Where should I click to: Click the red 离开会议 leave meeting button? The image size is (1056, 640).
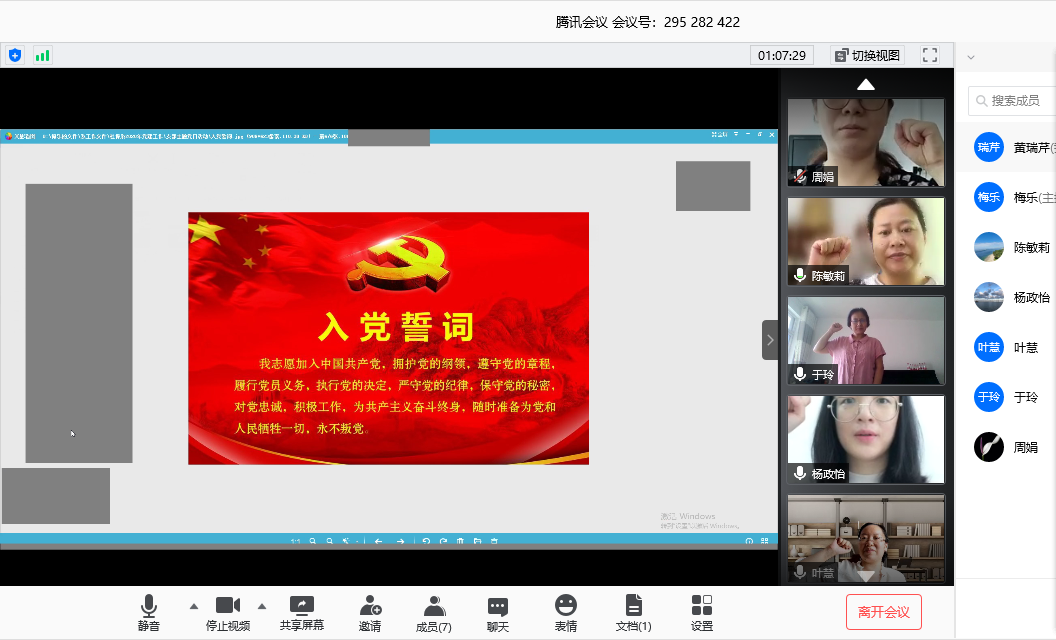point(883,612)
